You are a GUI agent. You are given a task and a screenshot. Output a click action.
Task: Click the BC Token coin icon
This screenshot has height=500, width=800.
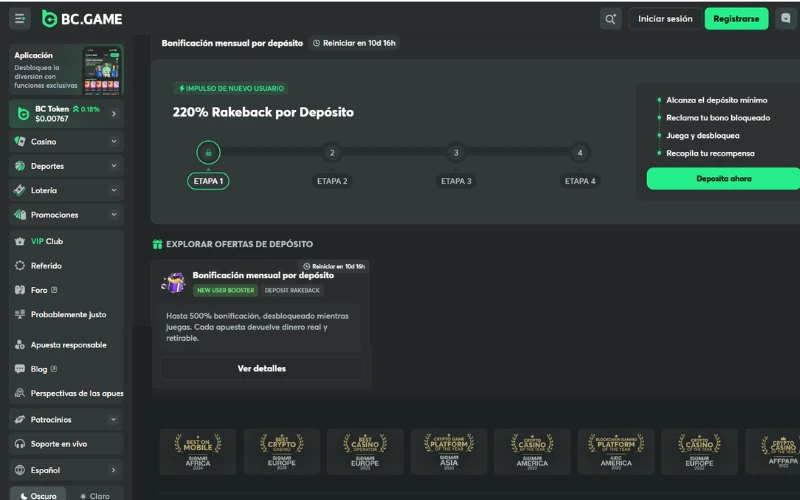pos(23,114)
